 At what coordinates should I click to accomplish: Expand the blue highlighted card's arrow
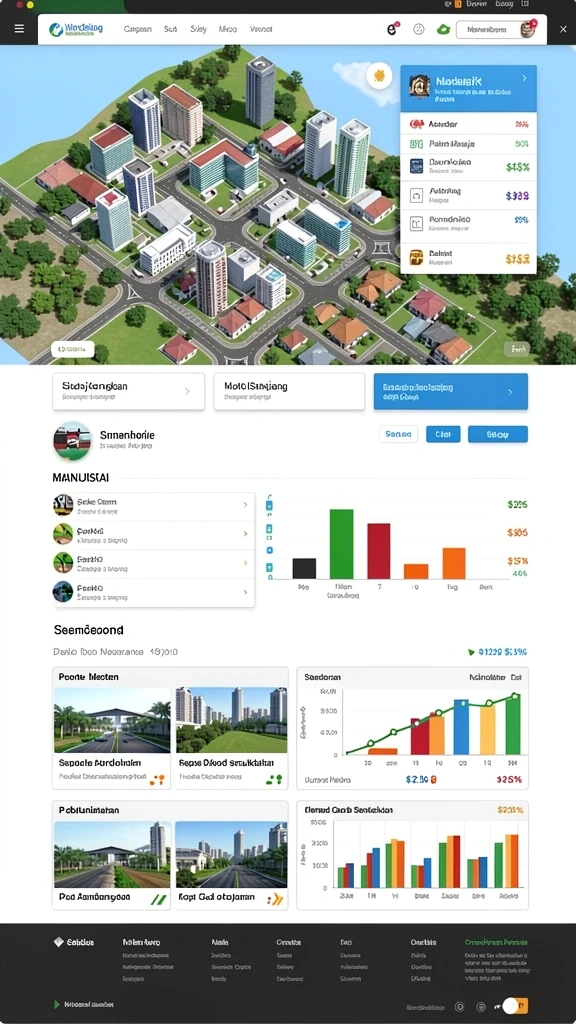[510, 392]
